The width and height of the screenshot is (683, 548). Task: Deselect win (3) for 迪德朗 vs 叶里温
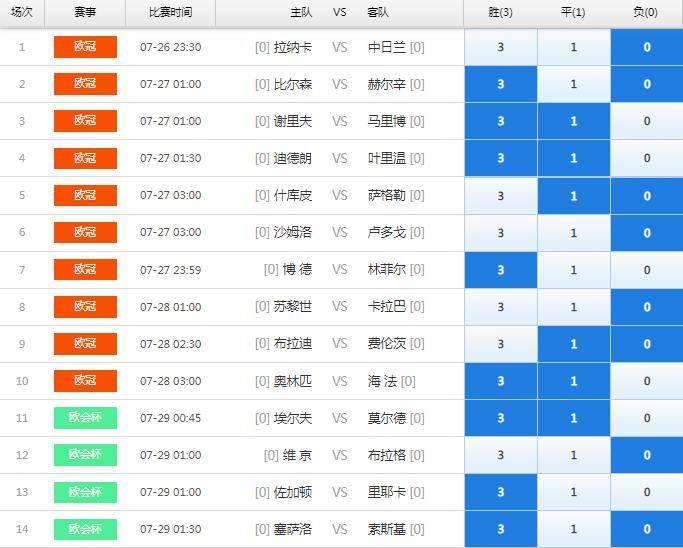pos(500,158)
